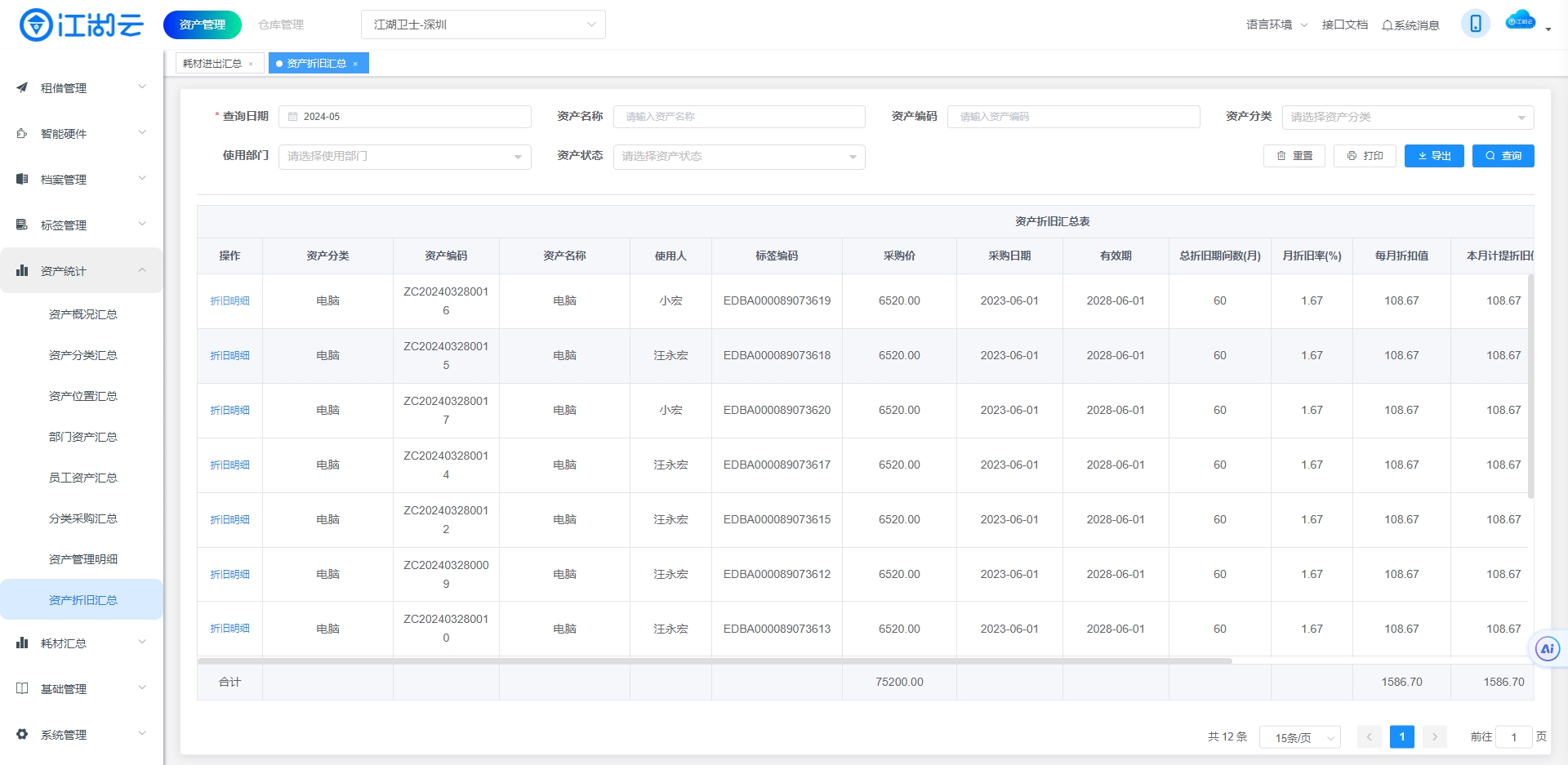Screen dimensions: 1568x765
Task: Go to previous page arrow
Action: [1370, 736]
